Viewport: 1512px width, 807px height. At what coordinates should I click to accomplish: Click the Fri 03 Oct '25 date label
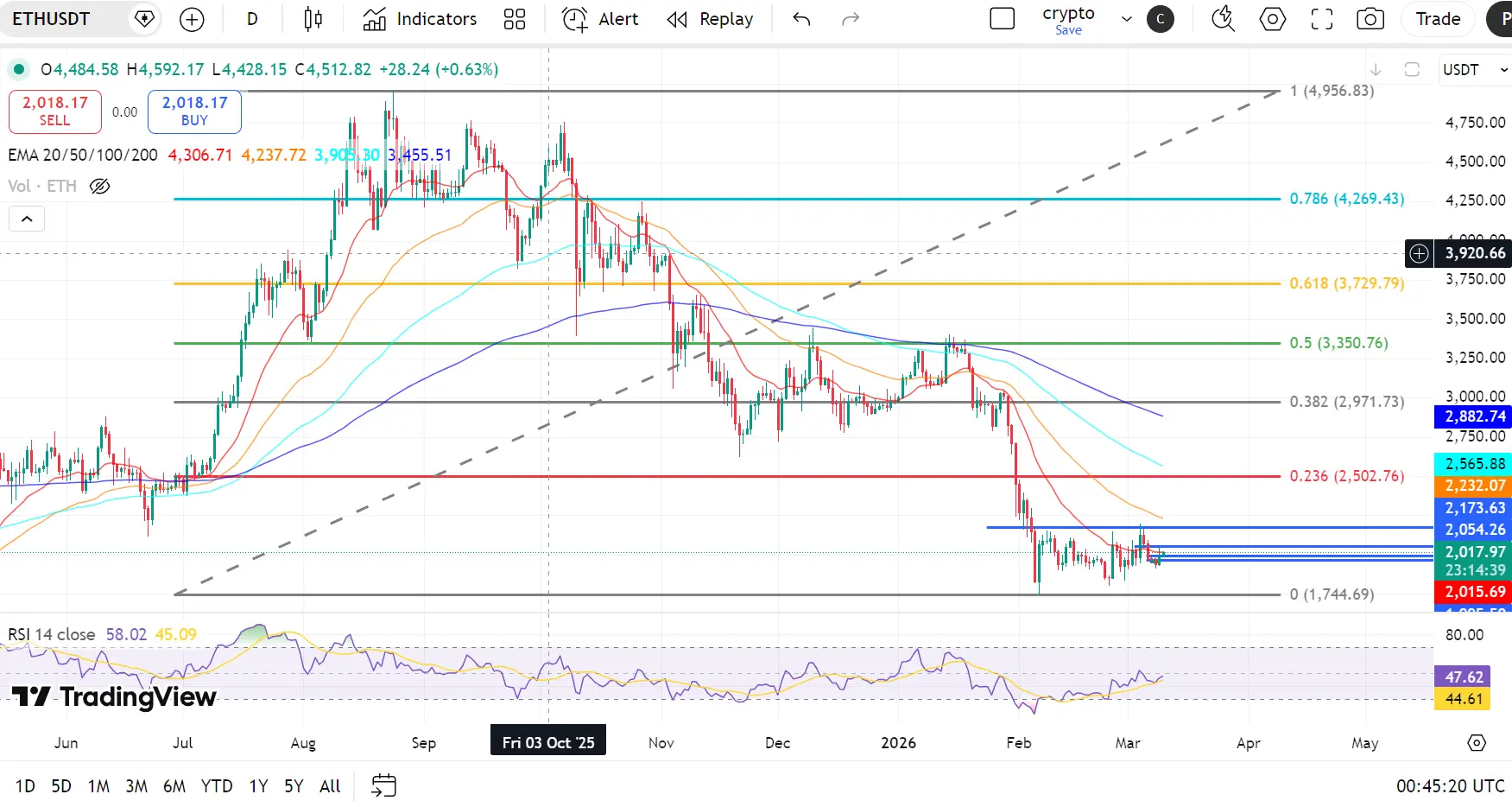548,743
